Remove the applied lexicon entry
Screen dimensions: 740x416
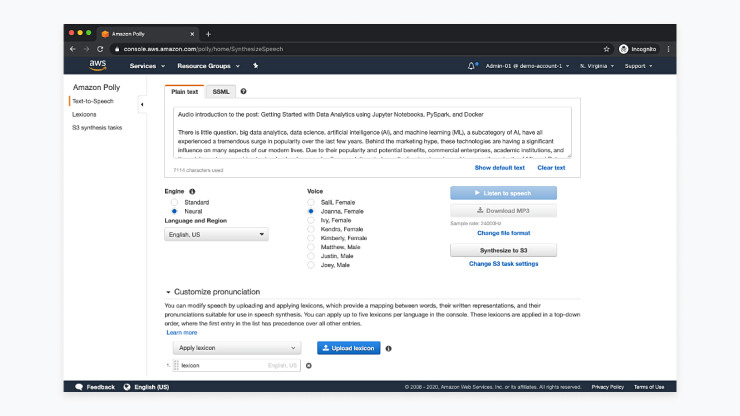[x=309, y=365]
